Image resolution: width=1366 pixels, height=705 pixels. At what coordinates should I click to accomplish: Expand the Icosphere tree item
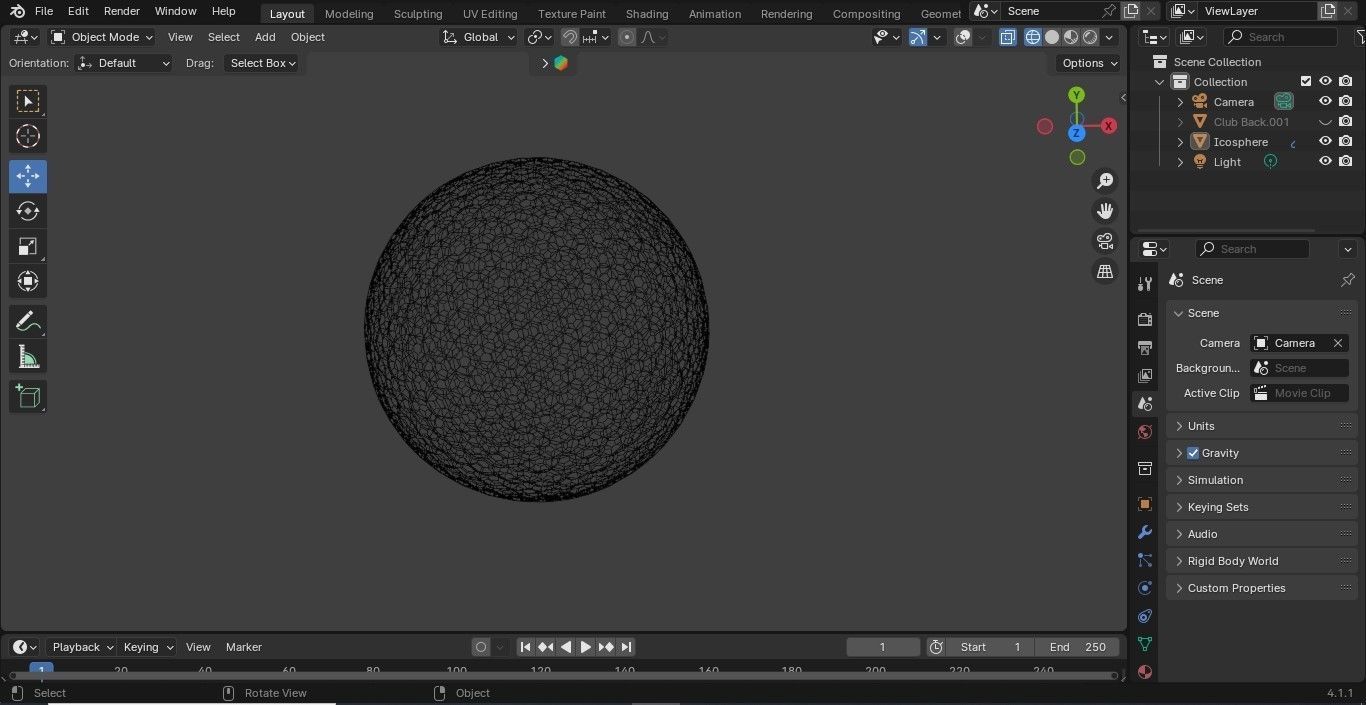point(1180,142)
